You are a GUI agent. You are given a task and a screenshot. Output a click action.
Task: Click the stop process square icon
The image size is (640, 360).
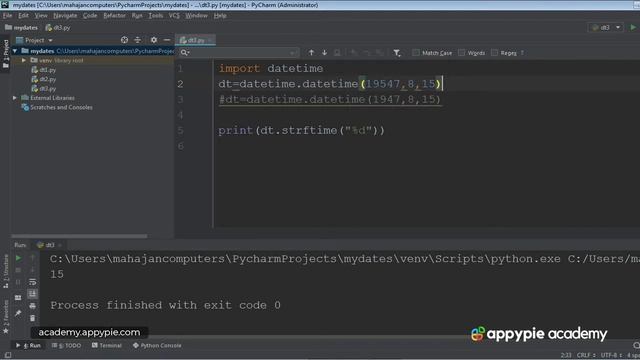pyautogui.click(x=18, y=270)
